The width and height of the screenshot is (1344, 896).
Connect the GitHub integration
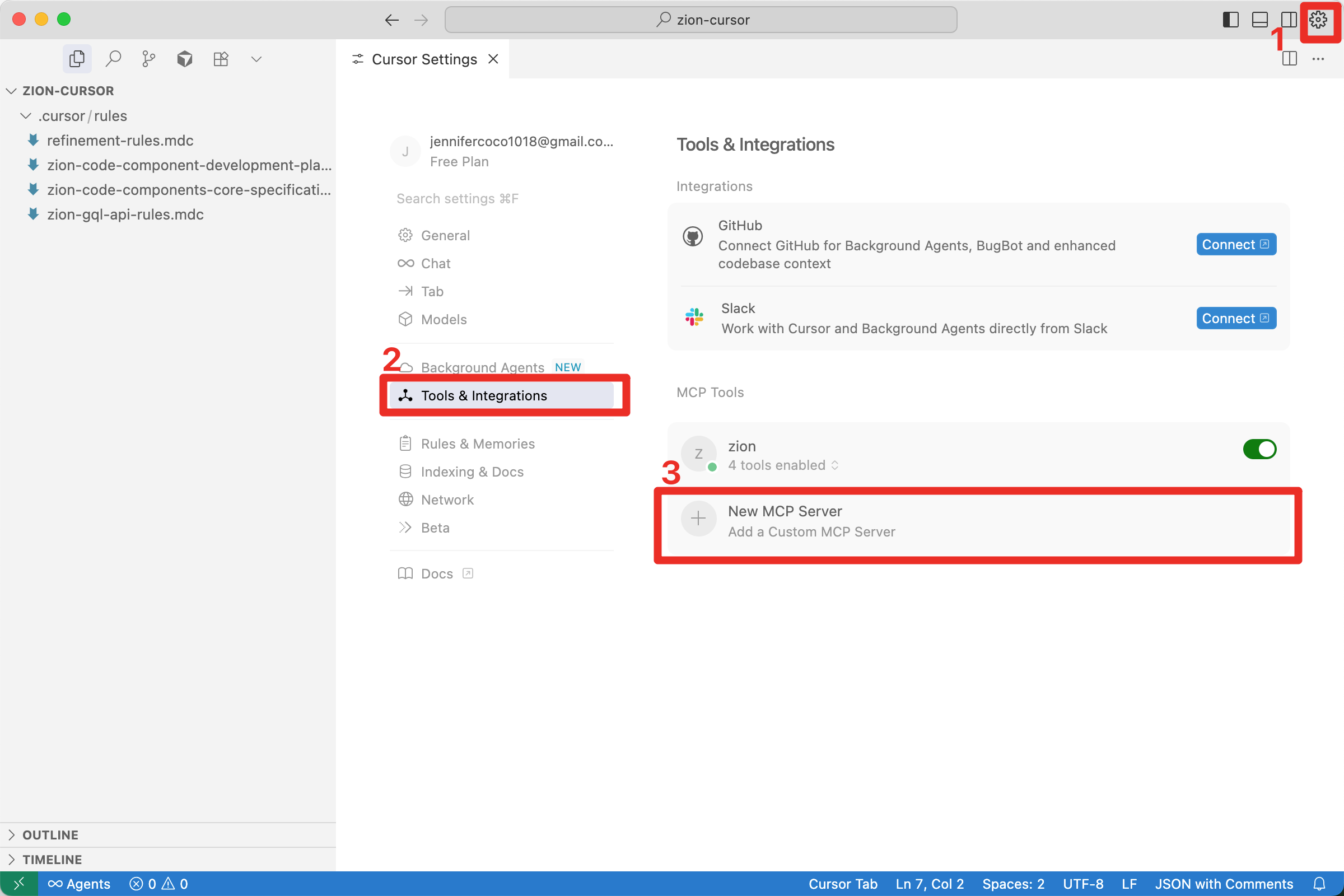[x=1236, y=245]
